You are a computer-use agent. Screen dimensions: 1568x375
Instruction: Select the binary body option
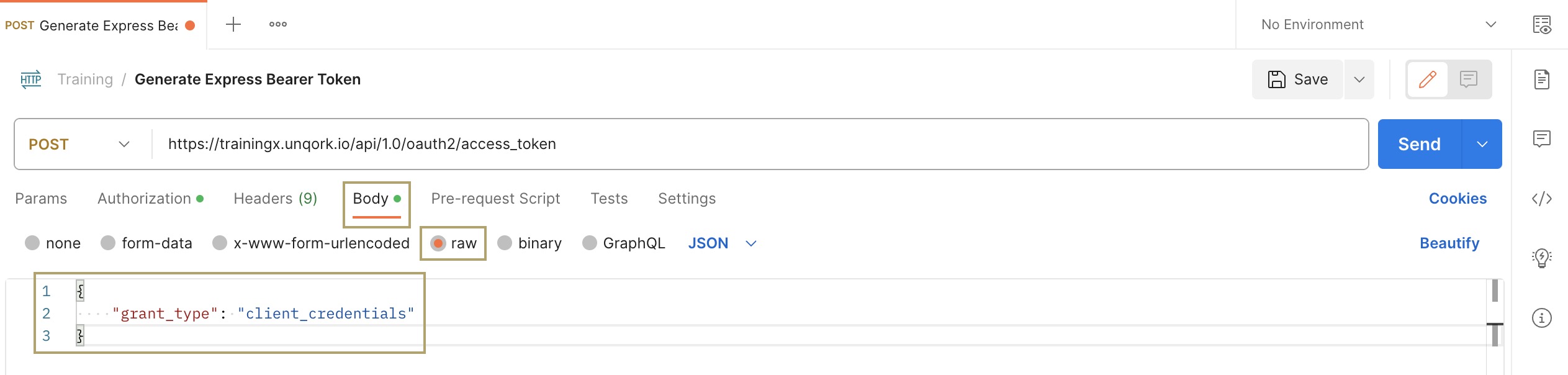pyautogui.click(x=529, y=243)
